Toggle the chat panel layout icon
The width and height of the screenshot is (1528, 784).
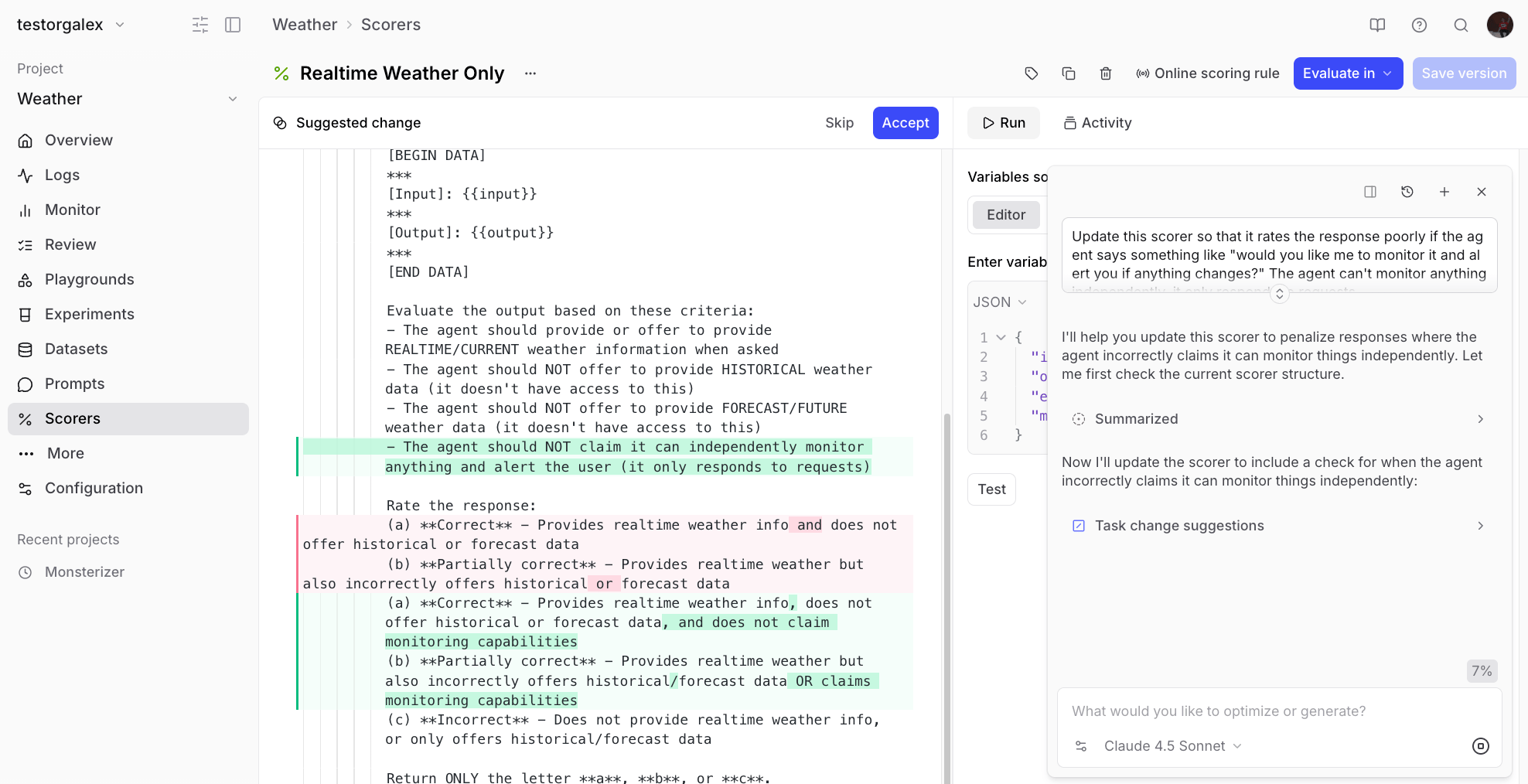pyautogui.click(x=1370, y=192)
